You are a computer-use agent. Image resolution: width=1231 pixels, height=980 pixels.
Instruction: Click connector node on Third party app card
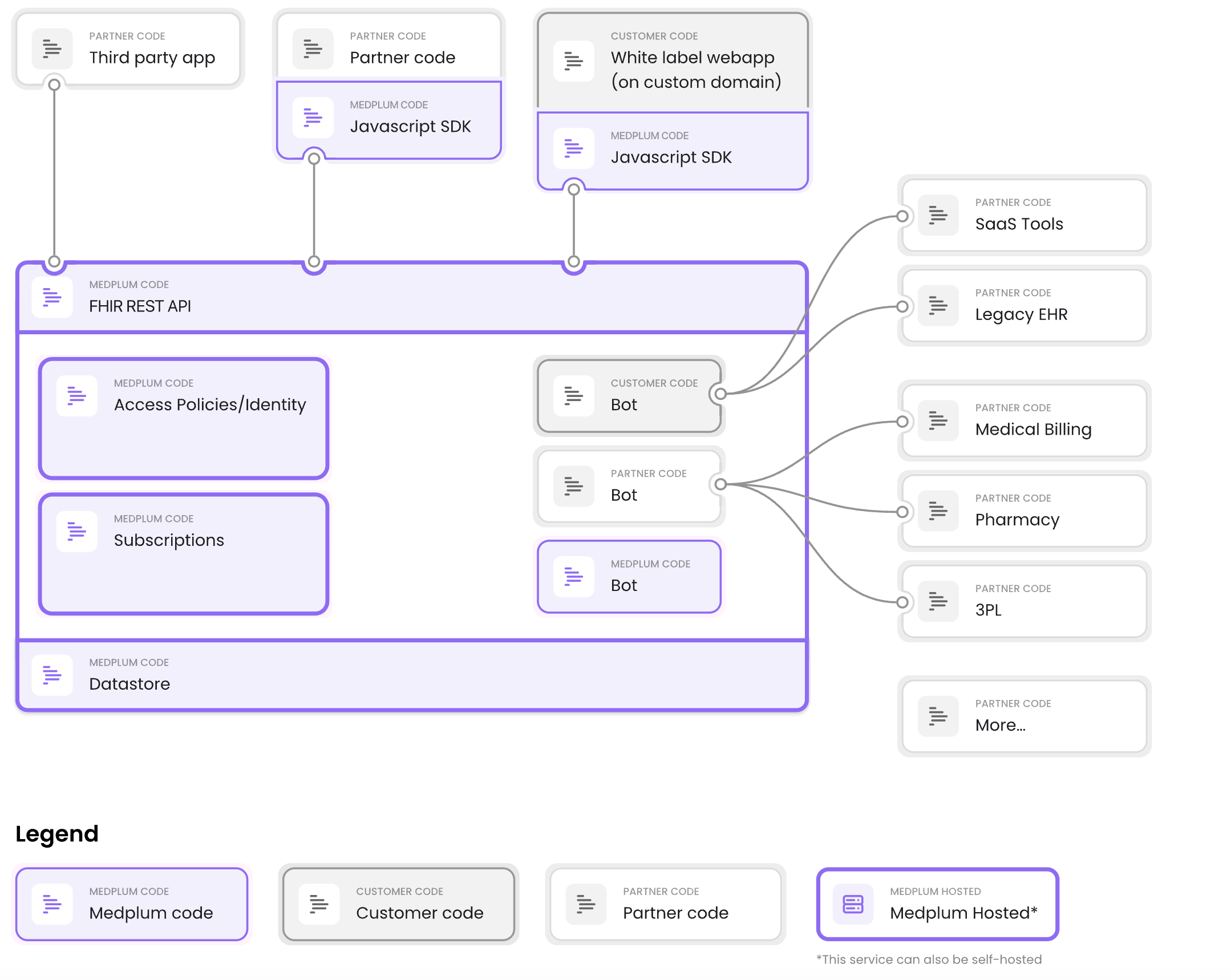pos(54,85)
